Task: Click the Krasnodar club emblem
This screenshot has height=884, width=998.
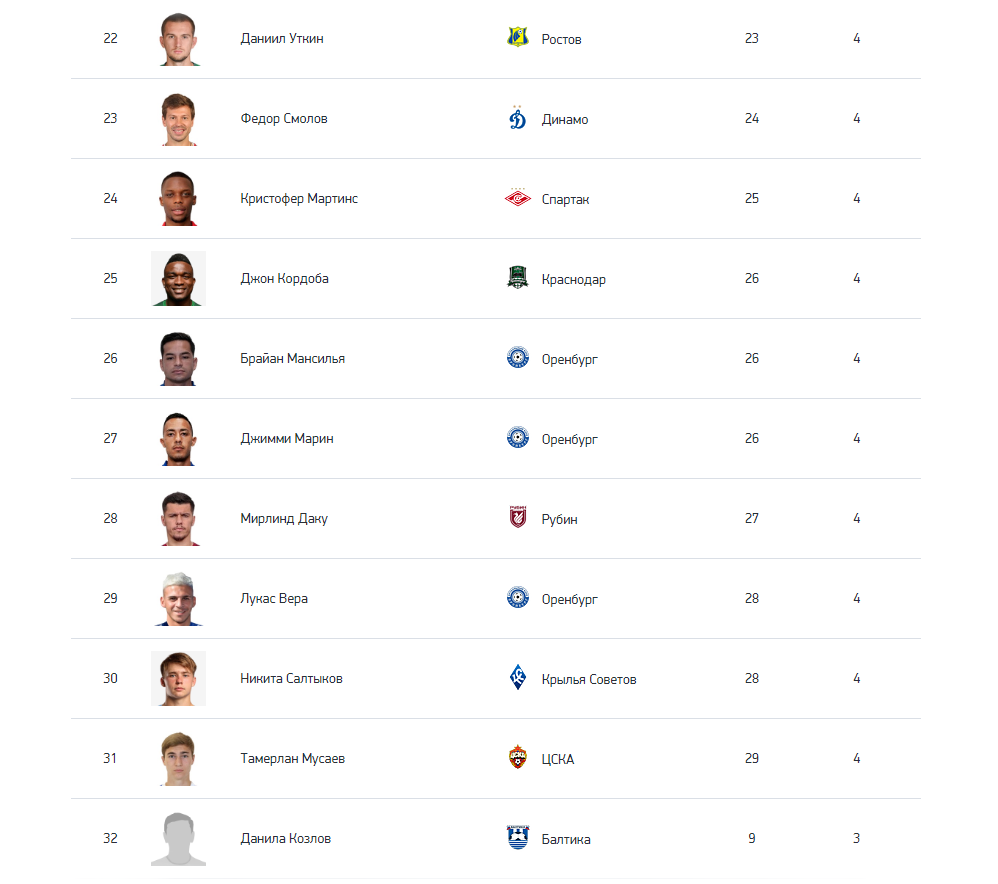Action: [x=517, y=278]
